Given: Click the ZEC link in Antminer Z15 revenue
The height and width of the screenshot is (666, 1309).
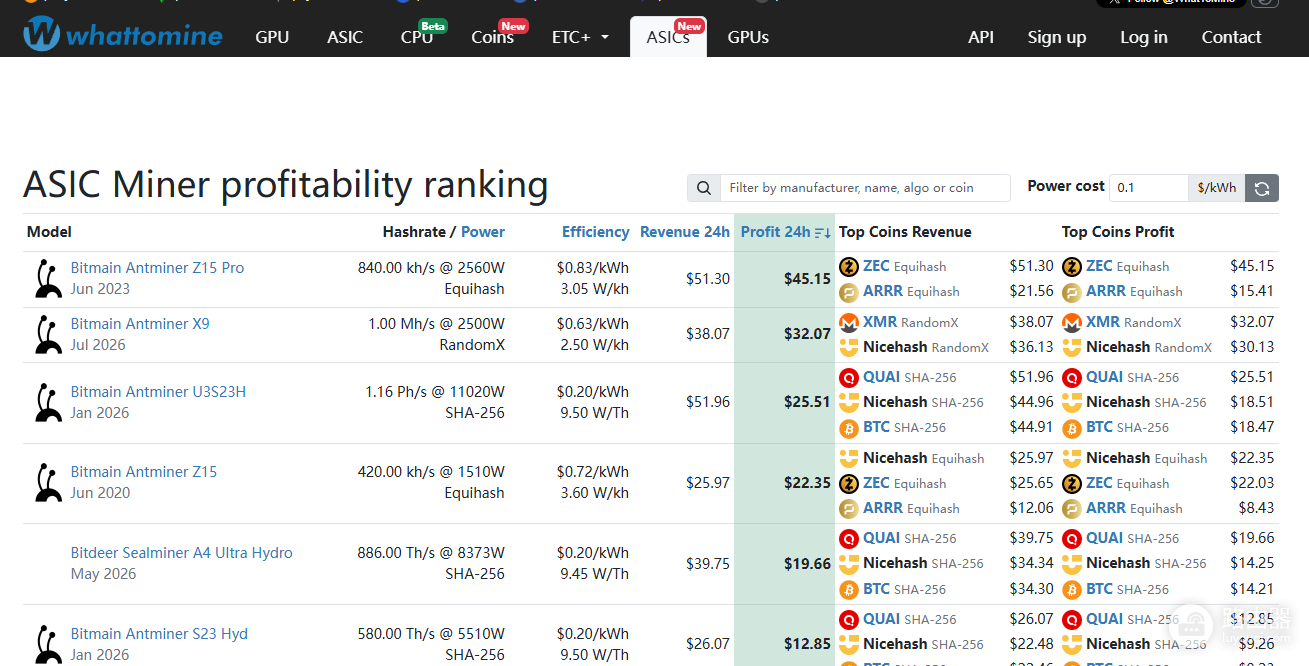Looking at the screenshot, I should point(876,483).
